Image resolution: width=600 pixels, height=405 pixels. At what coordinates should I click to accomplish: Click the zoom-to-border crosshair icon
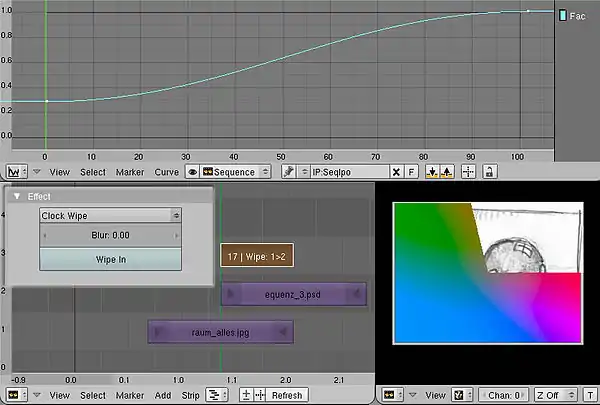tap(468, 172)
